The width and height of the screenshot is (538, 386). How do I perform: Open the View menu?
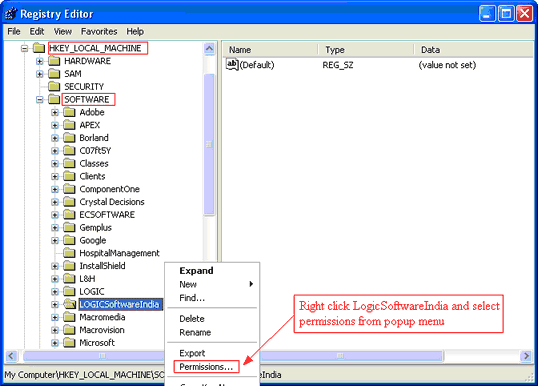63,32
